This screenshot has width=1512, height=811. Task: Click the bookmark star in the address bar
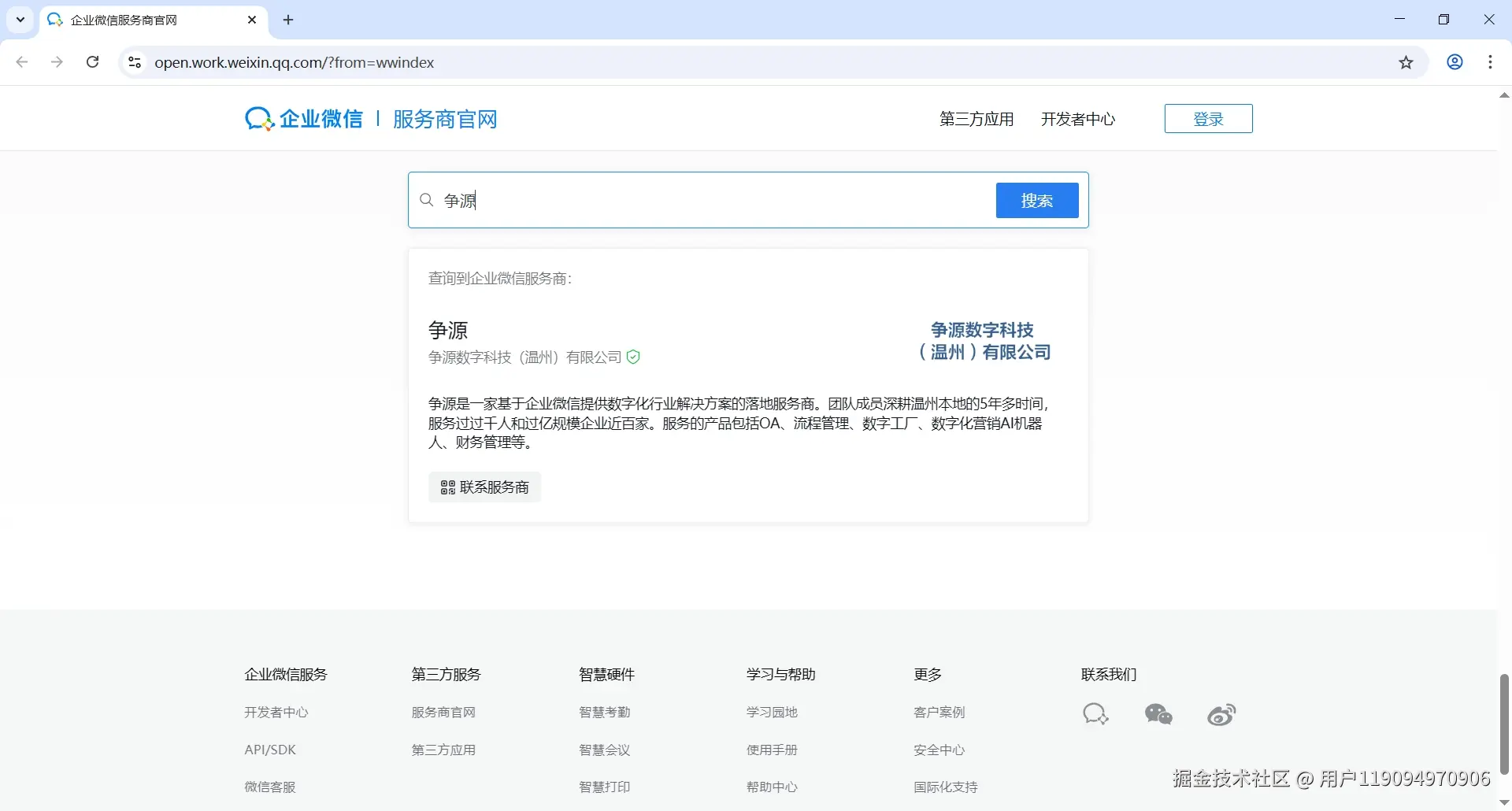(x=1406, y=62)
